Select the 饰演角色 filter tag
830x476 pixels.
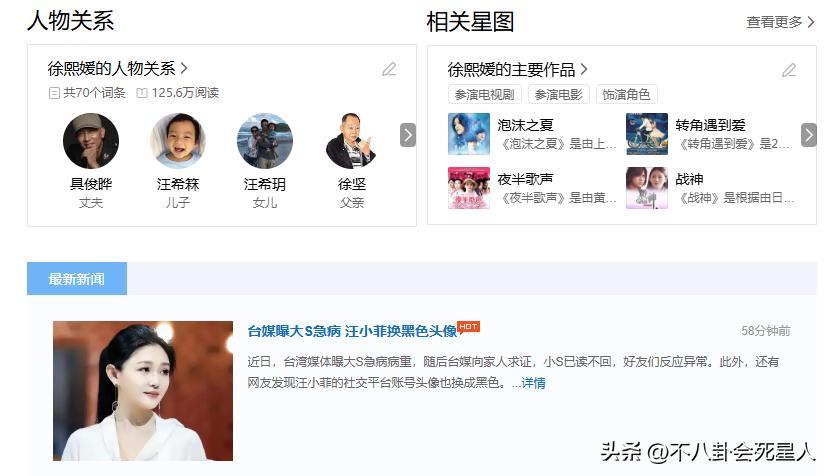coord(626,94)
